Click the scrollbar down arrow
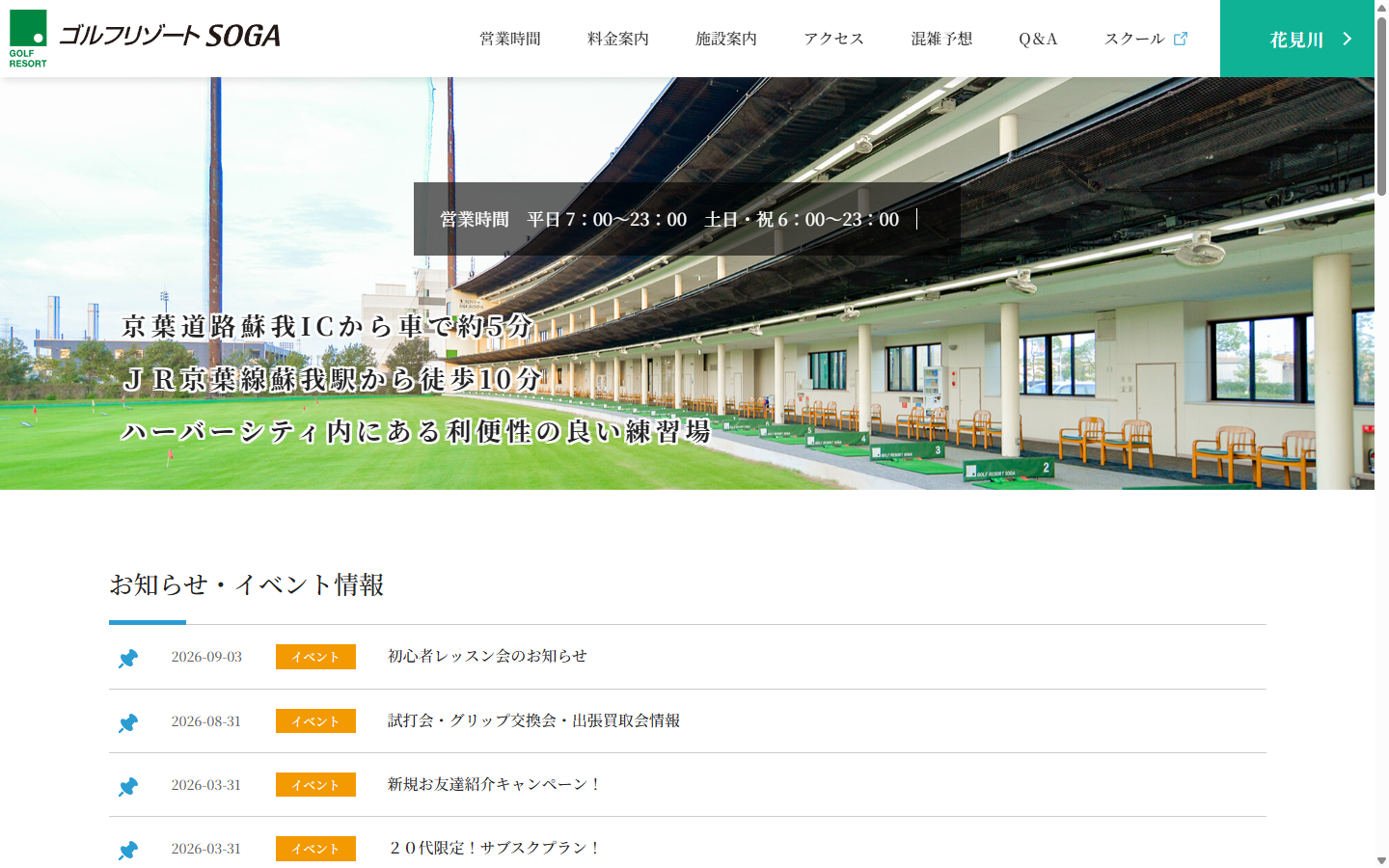The image size is (1389, 868). (1381, 860)
